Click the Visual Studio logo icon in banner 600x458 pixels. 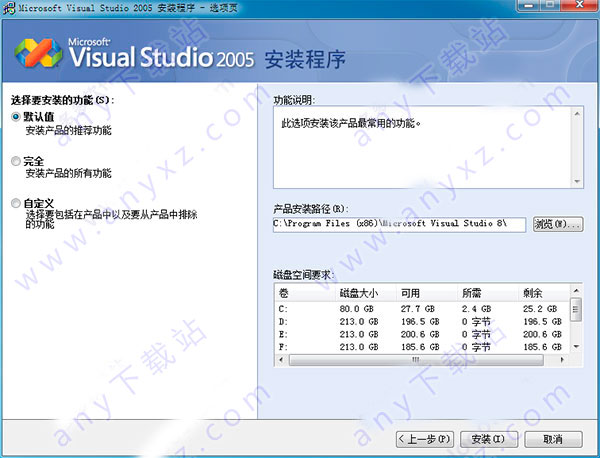click(x=39, y=53)
